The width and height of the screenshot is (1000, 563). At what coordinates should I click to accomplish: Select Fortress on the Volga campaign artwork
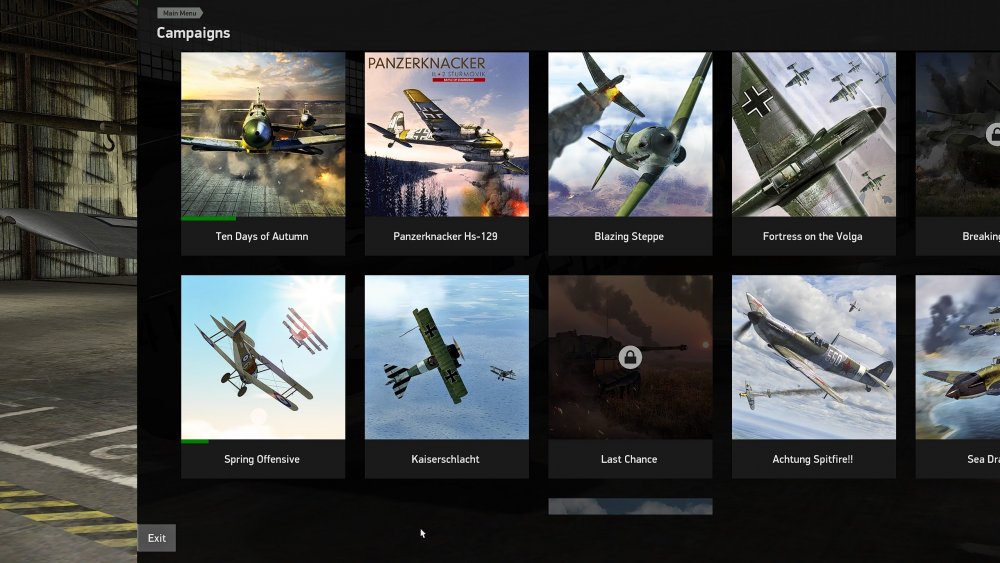pos(814,134)
